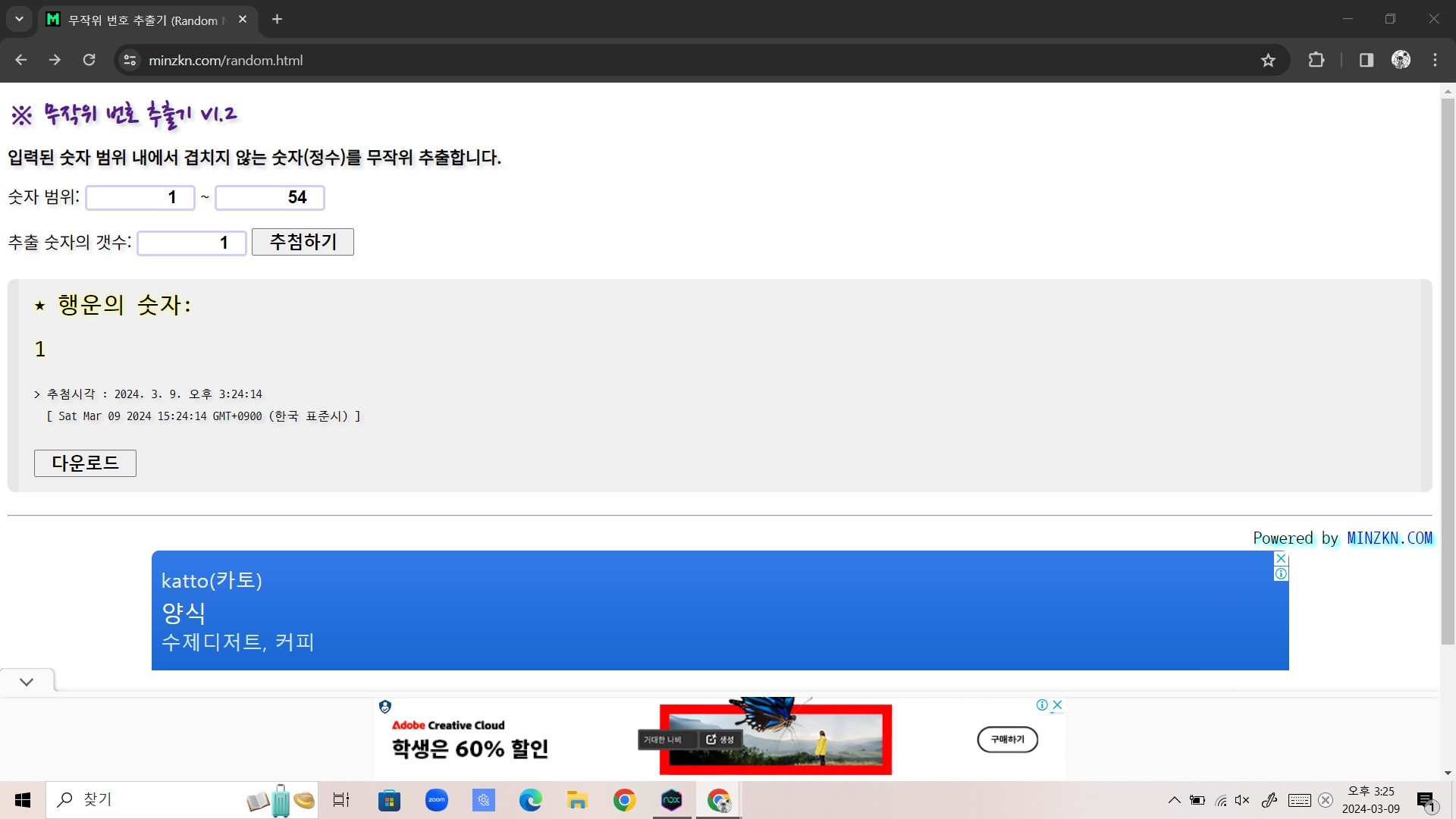Click the 다운로드 download button
The width and height of the screenshot is (1456, 819).
pyautogui.click(x=85, y=463)
